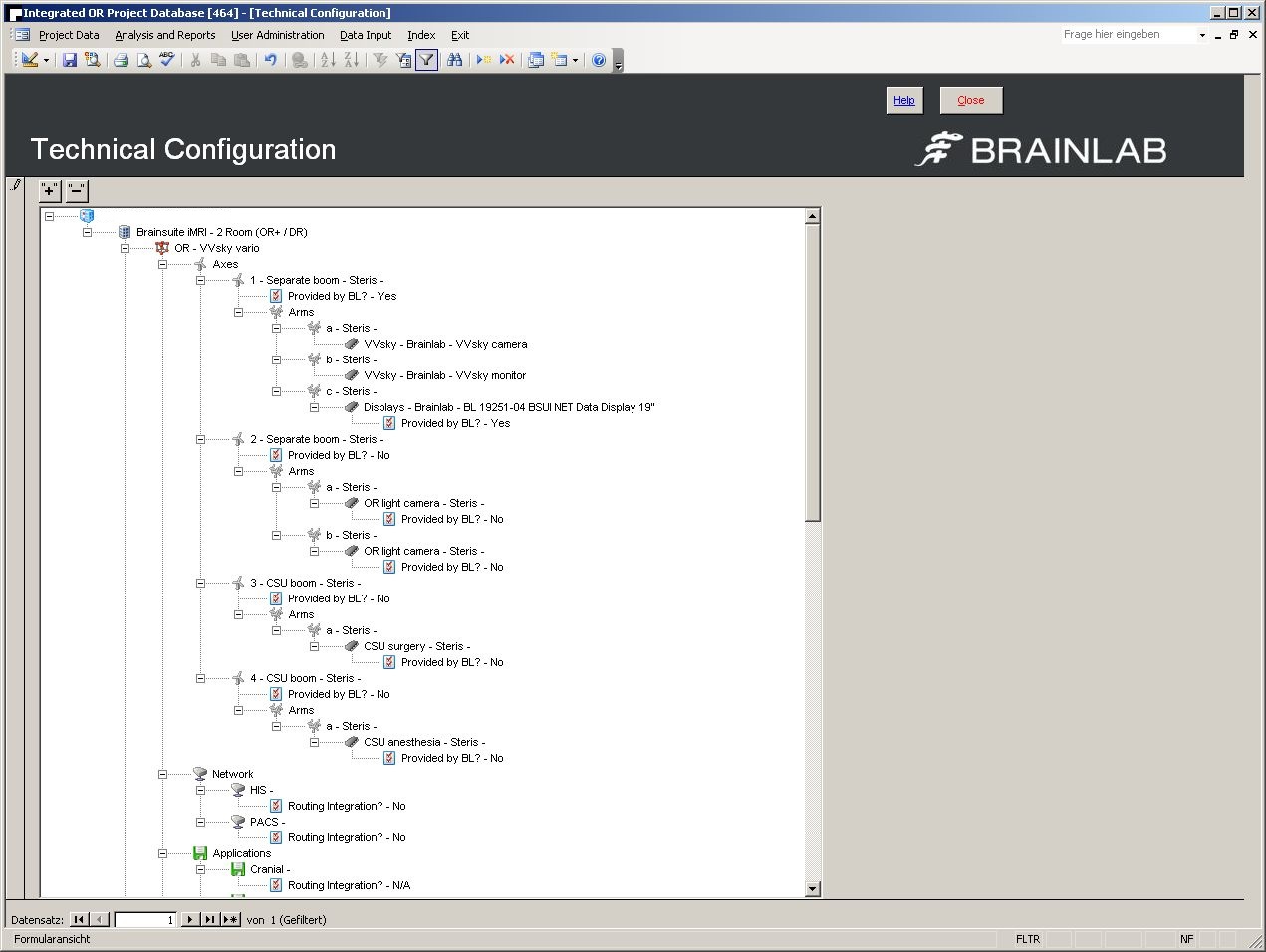Click the record number input field
Image resolution: width=1266 pixels, height=952 pixels.
coord(145,920)
